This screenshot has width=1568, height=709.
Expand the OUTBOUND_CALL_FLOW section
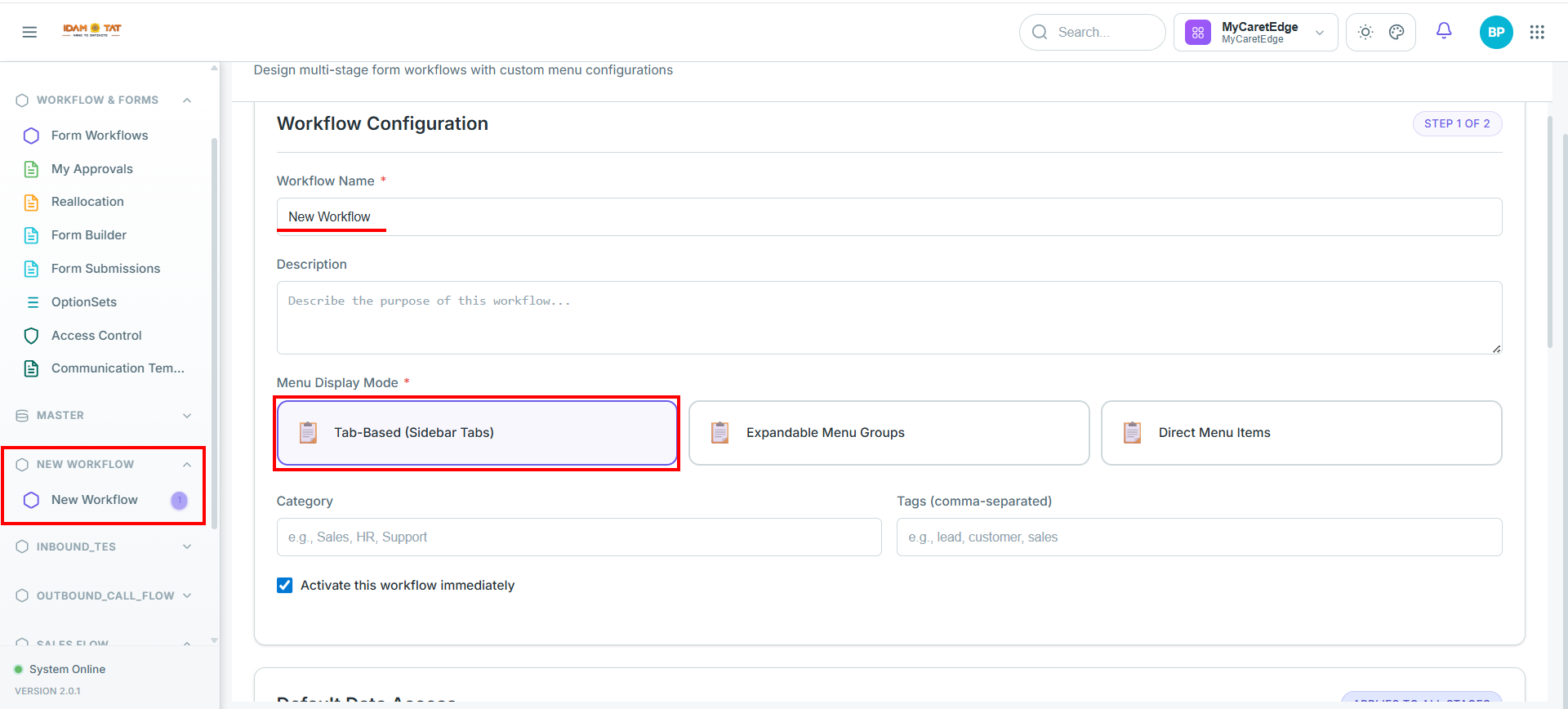(x=105, y=595)
